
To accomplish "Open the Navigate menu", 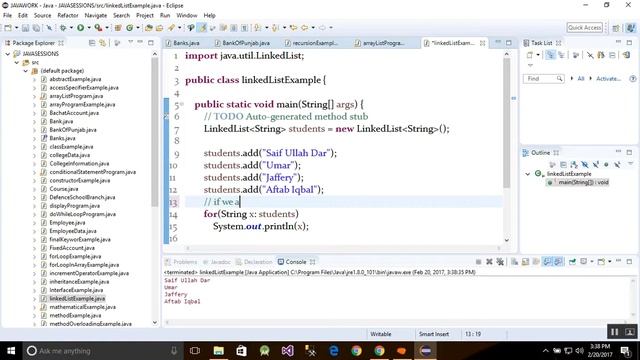I will 96,15.
